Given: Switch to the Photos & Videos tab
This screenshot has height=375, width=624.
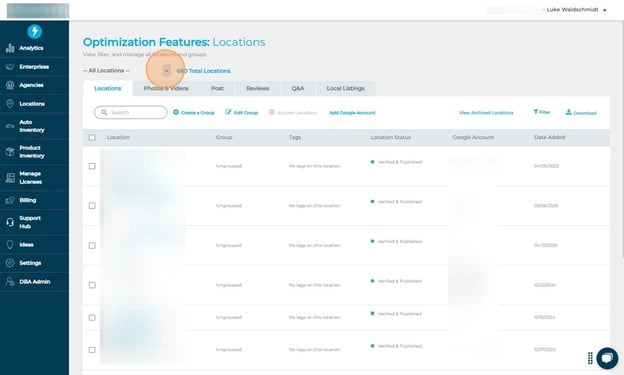Looking at the screenshot, I should tap(166, 88).
